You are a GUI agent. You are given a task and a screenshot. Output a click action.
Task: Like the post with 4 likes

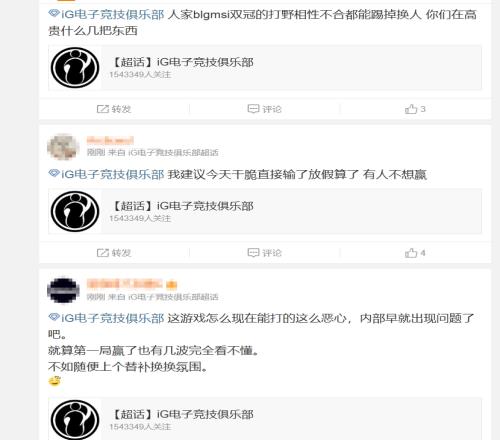click(415, 253)
